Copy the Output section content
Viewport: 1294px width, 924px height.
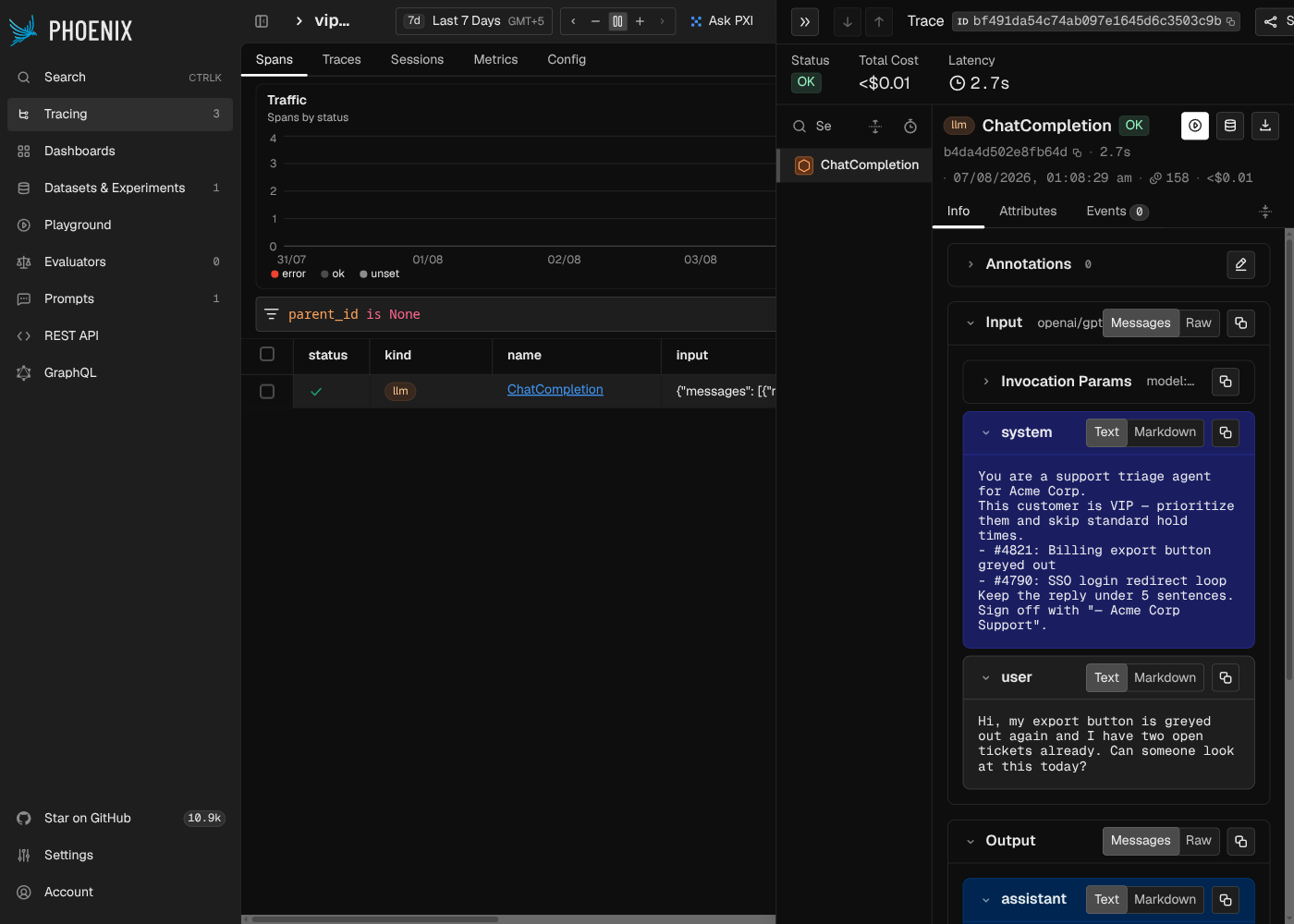coord(1241,841)
